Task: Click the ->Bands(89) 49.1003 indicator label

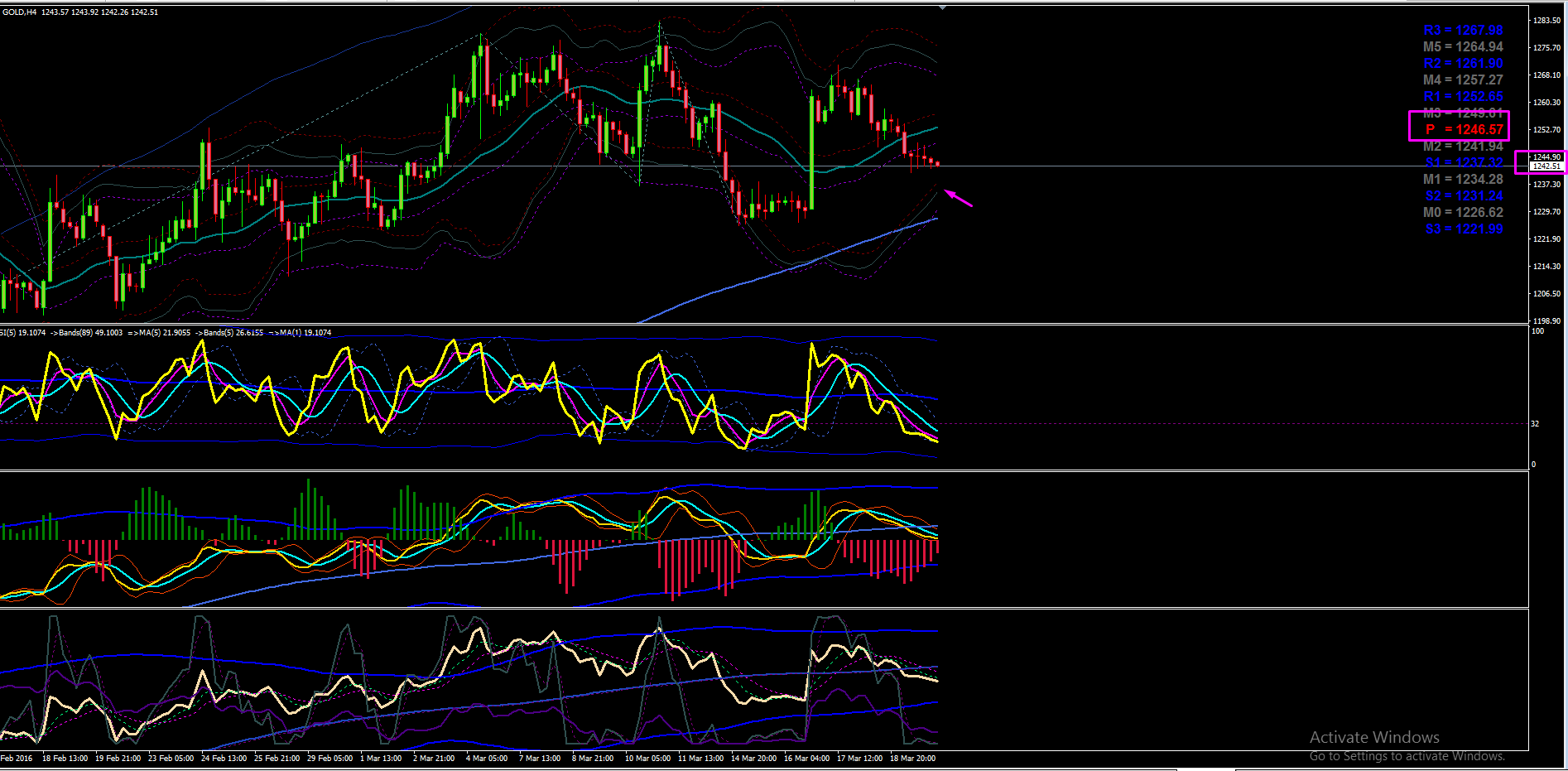Action: (x=86, y=333)
